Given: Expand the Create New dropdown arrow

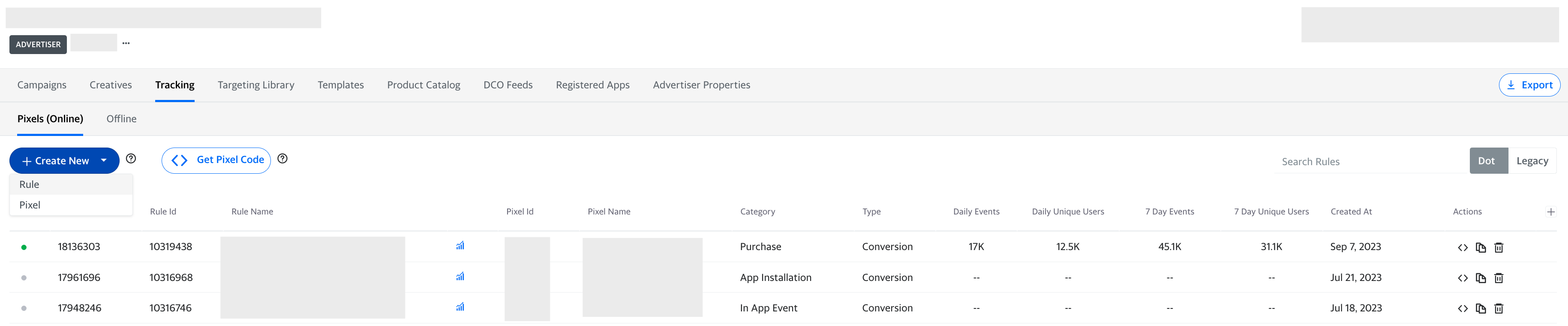Looking at the screenshot, I should 104,160.
